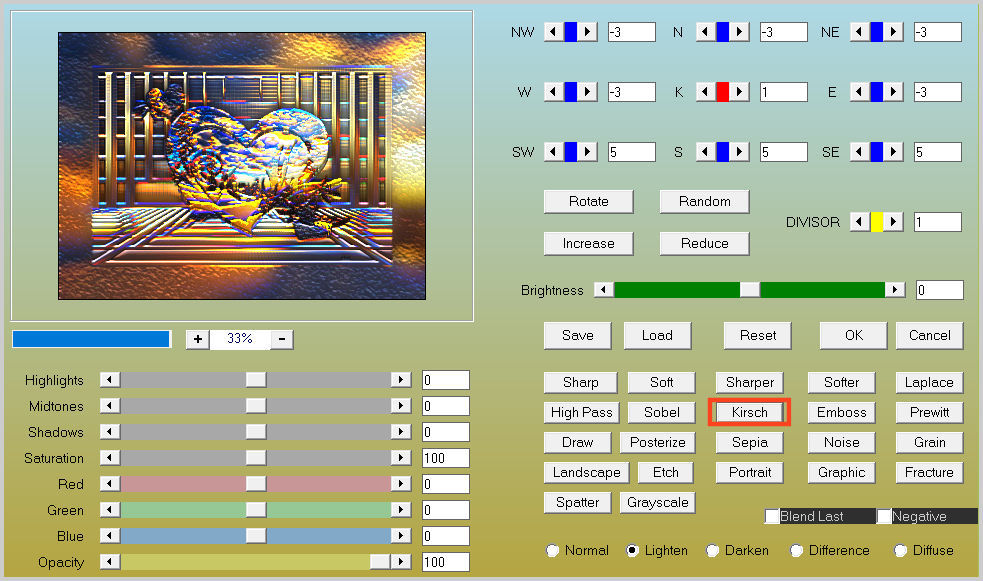Apply the Posterize preset
The image size is (983, 581).
coord(658,442)
